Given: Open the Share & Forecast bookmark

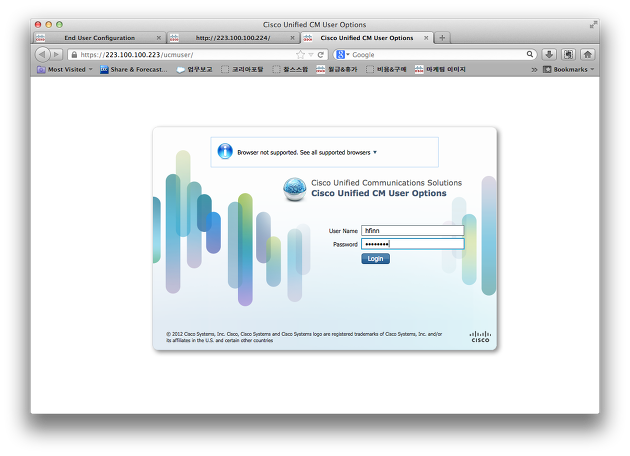Looking at the screenshot, I should 134,70.
